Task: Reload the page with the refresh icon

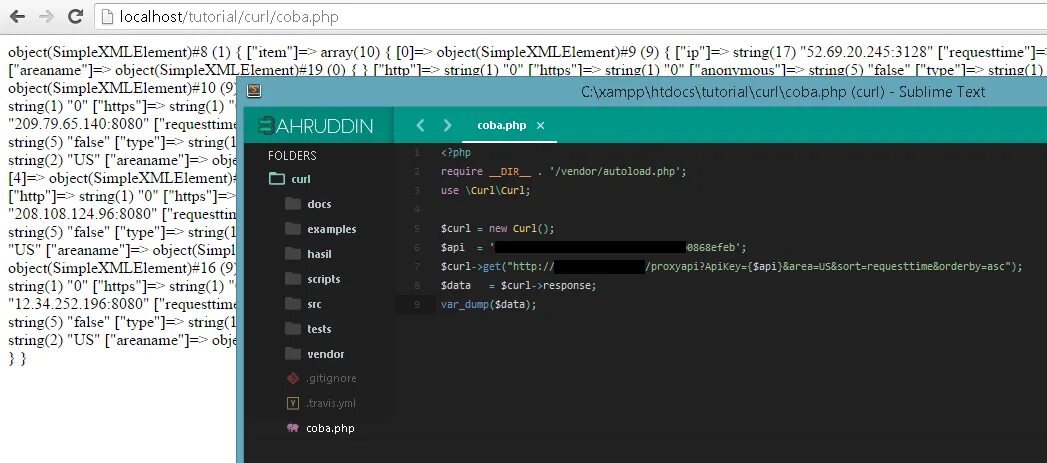Action: pos(75,16)
